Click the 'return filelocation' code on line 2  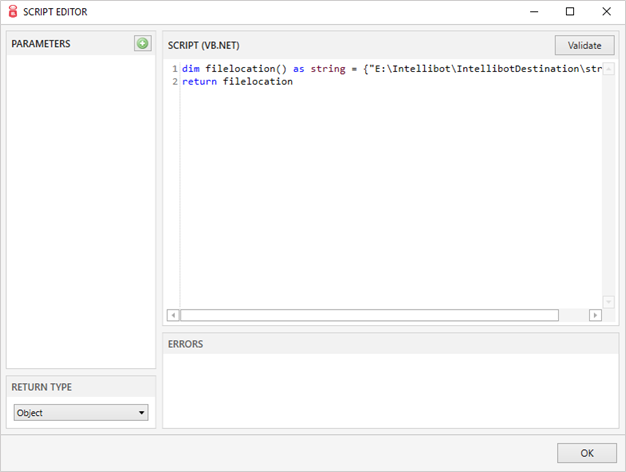pos(237,81)
